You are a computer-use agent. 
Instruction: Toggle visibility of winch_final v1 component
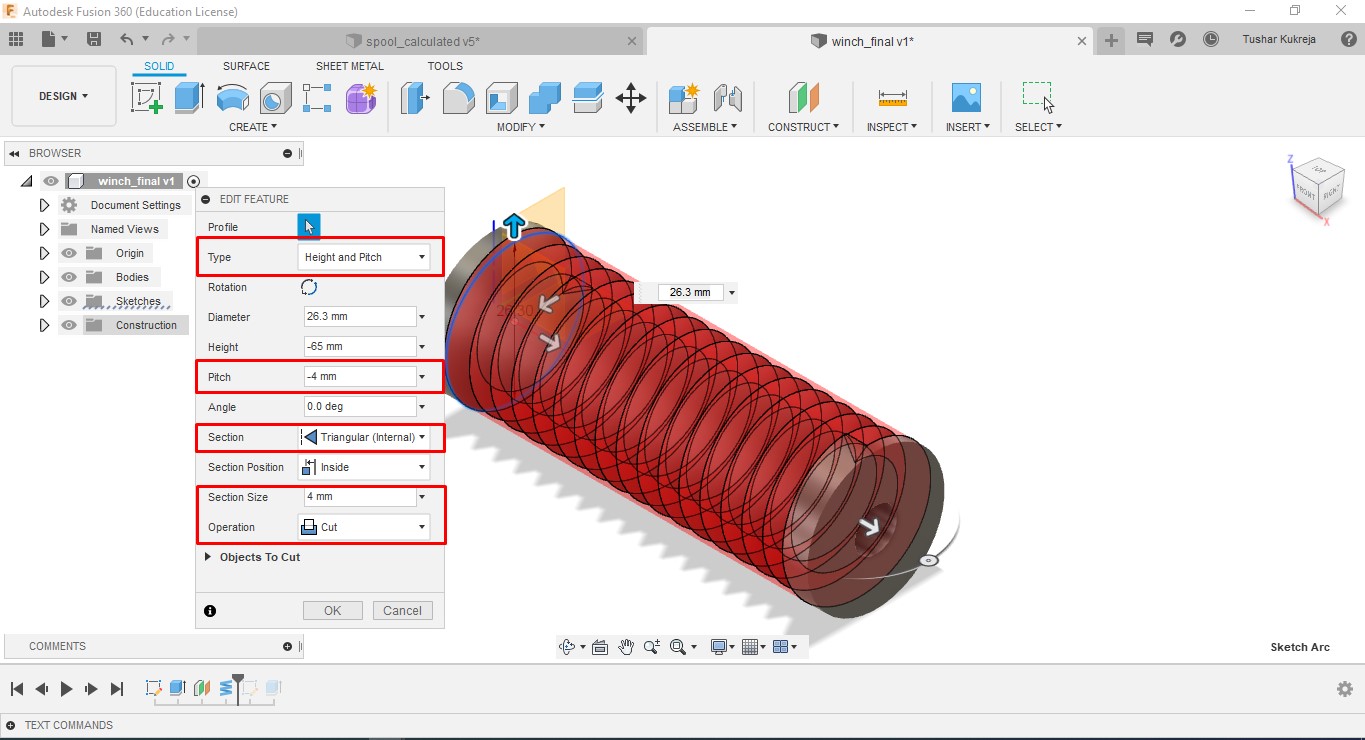coord(51,181)
